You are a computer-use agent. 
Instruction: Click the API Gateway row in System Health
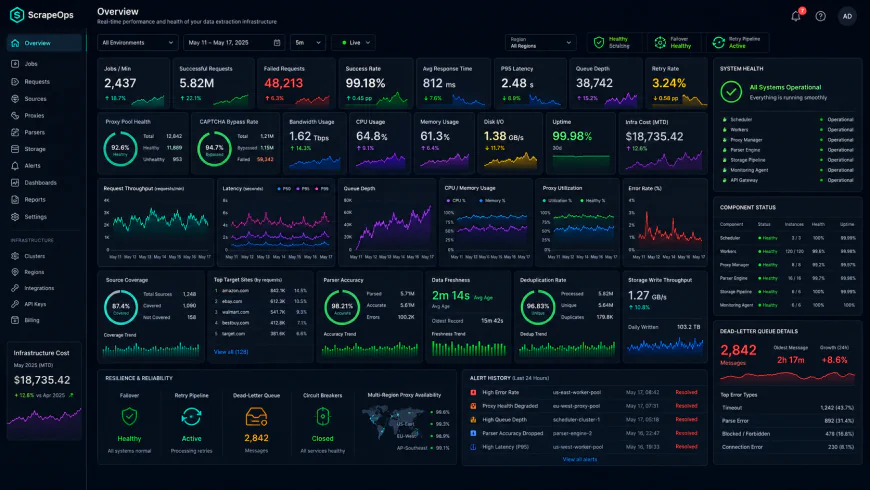click(787, 180)
